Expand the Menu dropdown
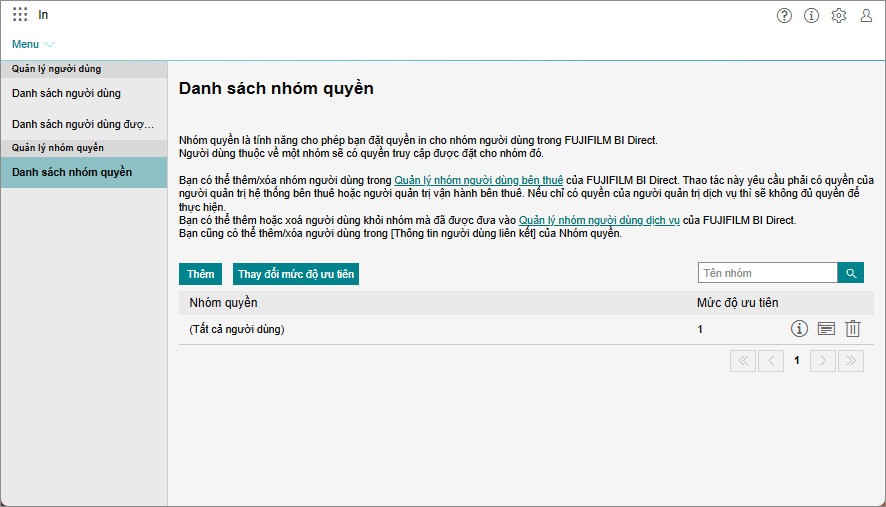This screenshot has width=886, height=507. [33, 44]
